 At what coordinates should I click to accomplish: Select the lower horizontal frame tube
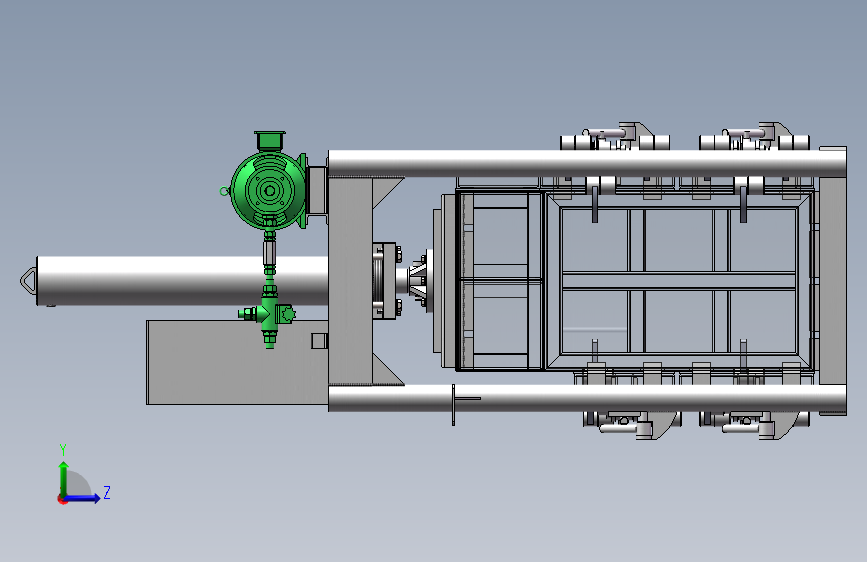point(586,398)
